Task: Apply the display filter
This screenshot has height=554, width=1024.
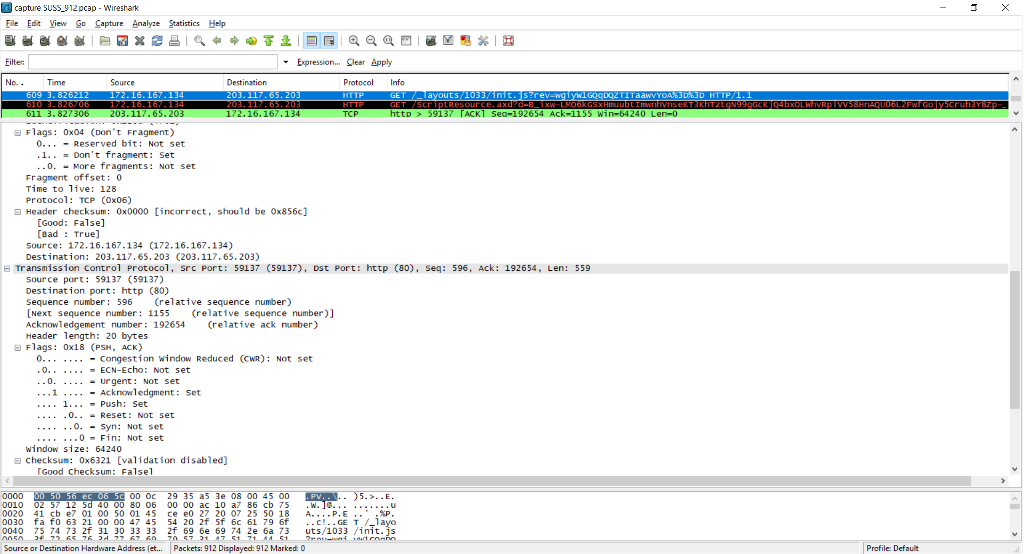Action: (x=381, y=62)
